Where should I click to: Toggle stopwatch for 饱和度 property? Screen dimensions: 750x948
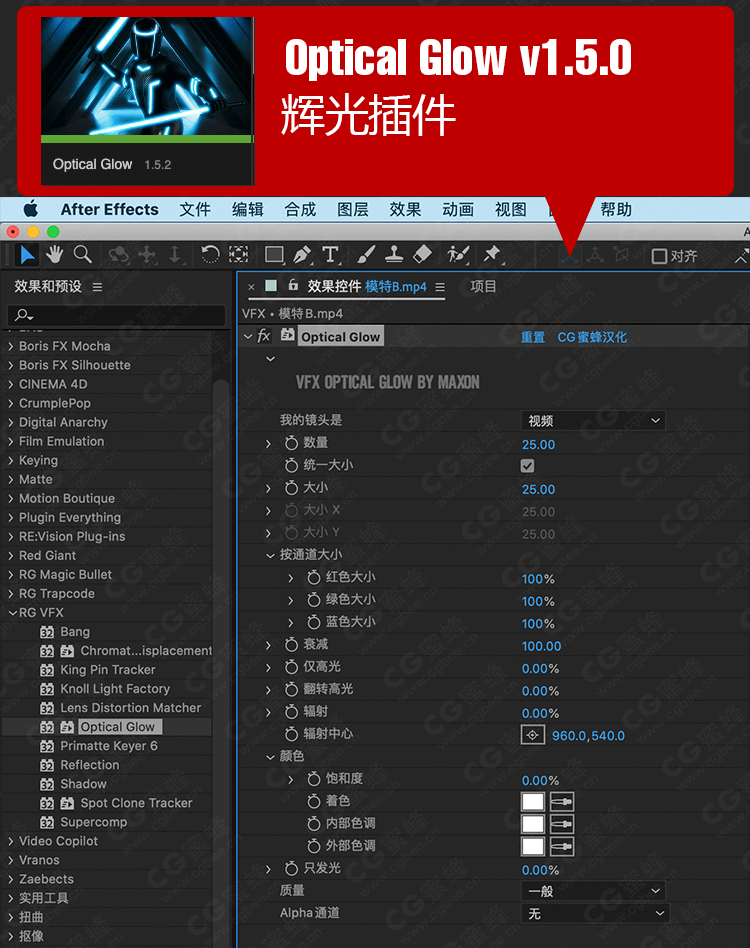(314, 779)
